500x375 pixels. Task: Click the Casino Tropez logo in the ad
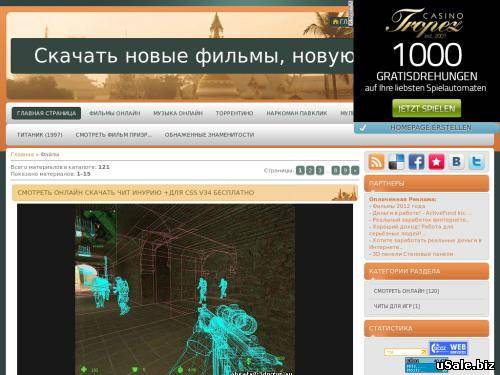425,23
